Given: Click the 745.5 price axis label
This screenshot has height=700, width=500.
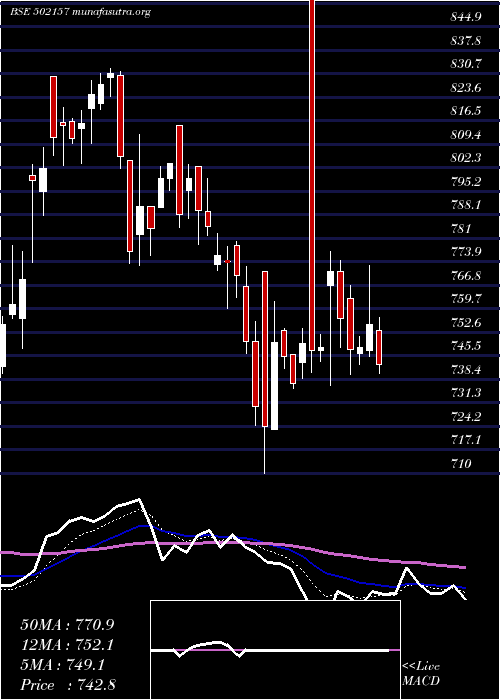Looking at the screenshot, I should coord(465,346).
